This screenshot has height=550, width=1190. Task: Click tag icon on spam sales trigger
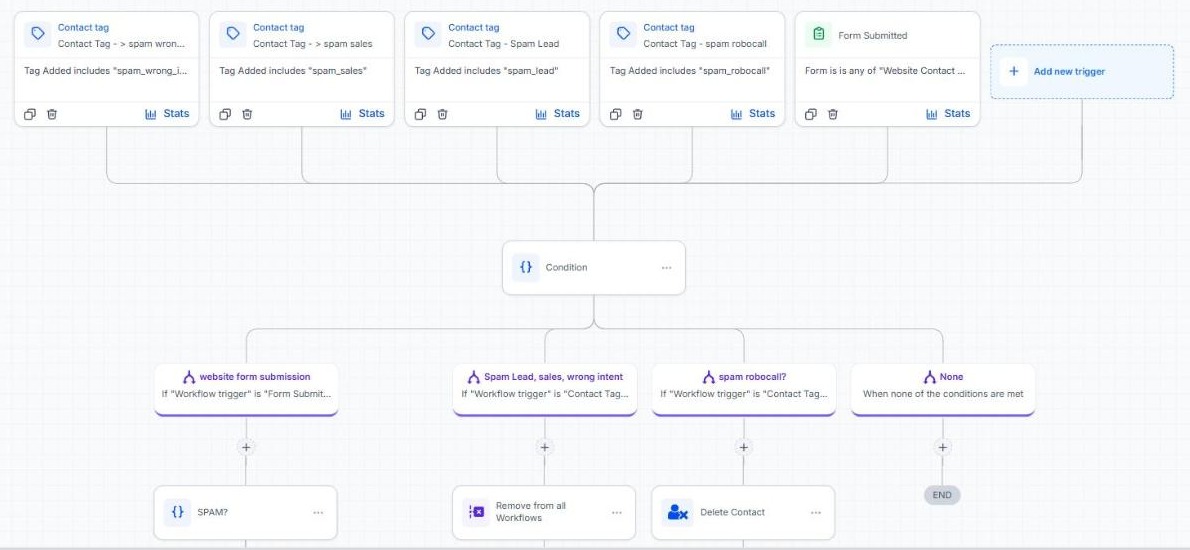click(233, 34)
